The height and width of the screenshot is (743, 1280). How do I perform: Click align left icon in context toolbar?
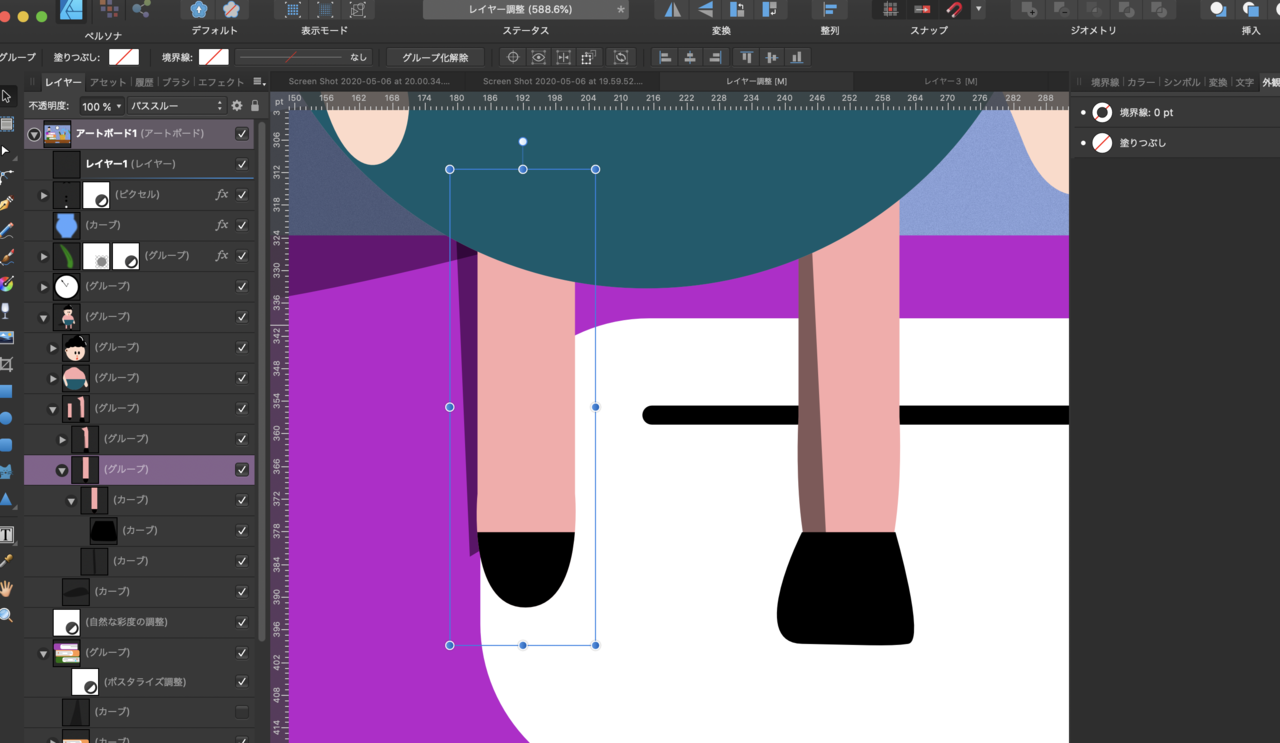tap(665, 57)
